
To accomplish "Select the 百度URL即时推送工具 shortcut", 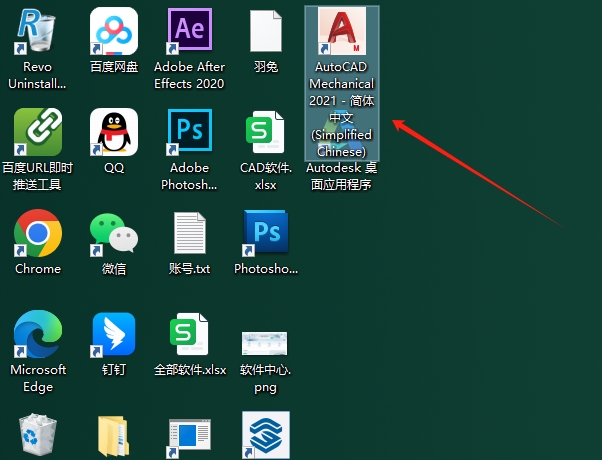I will 38,132.
